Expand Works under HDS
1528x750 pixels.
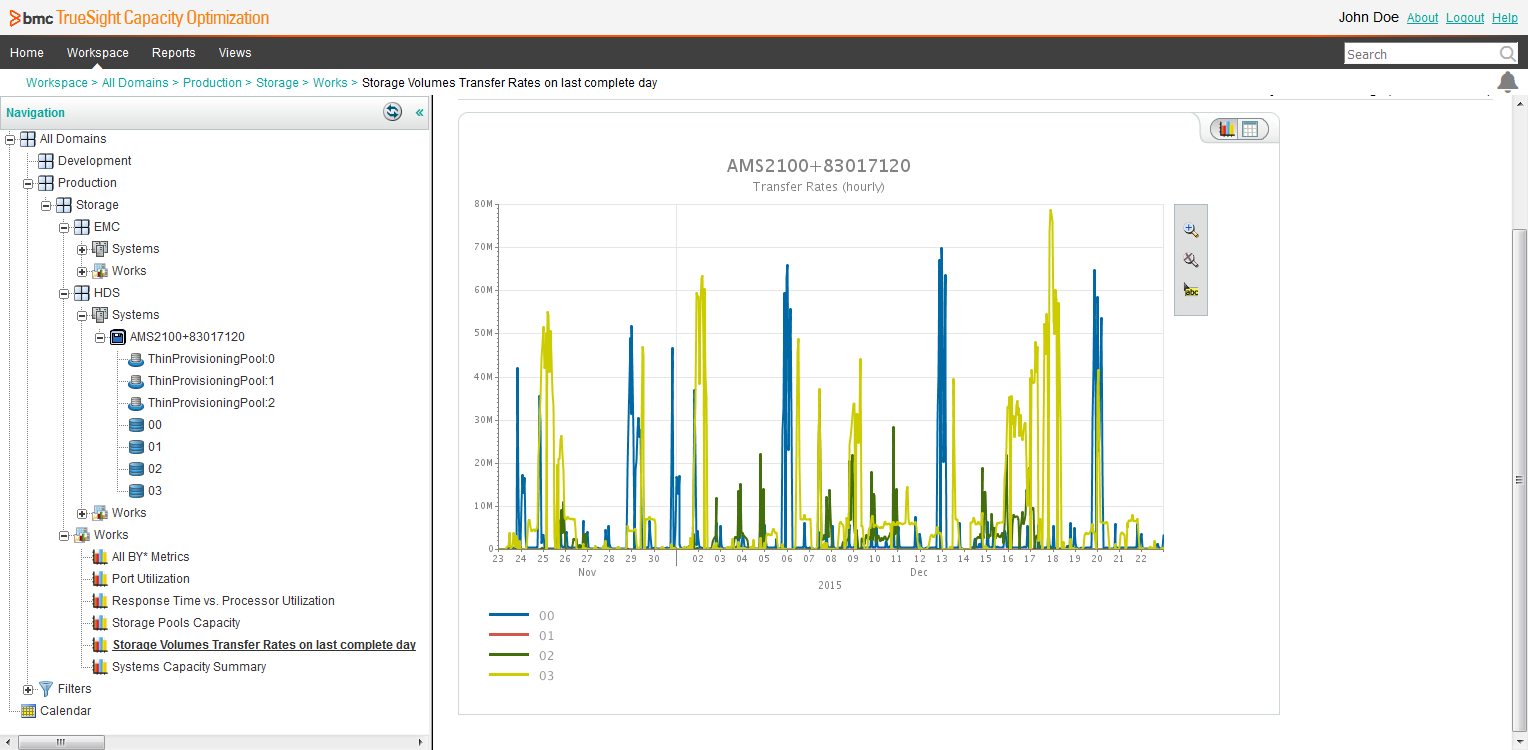coord(82,513)
